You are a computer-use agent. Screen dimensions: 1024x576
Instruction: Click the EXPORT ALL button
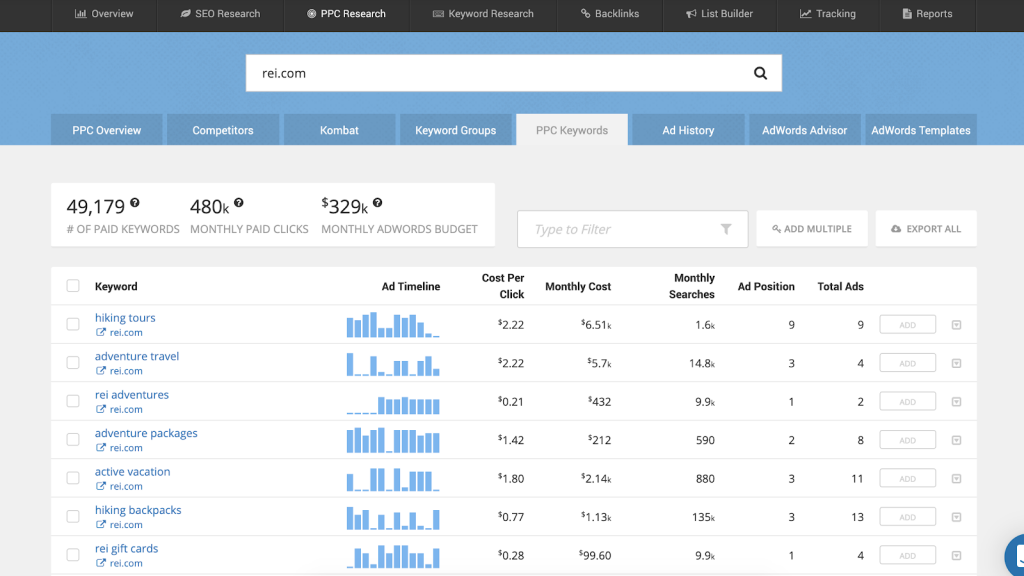926,229
